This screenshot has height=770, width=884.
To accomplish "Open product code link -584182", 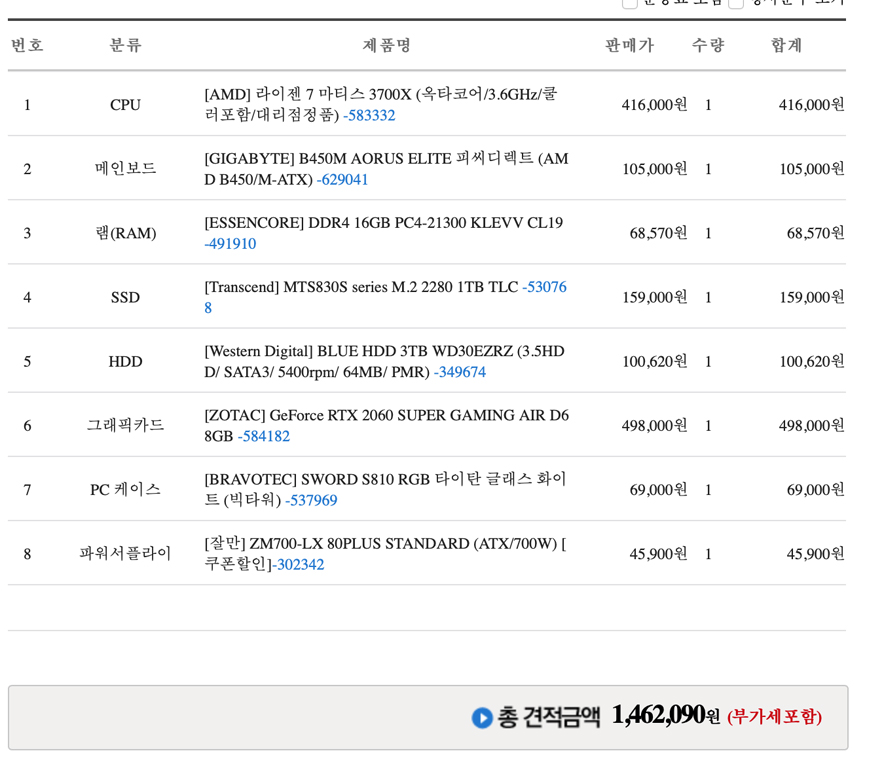I will [x=263, y=436].
